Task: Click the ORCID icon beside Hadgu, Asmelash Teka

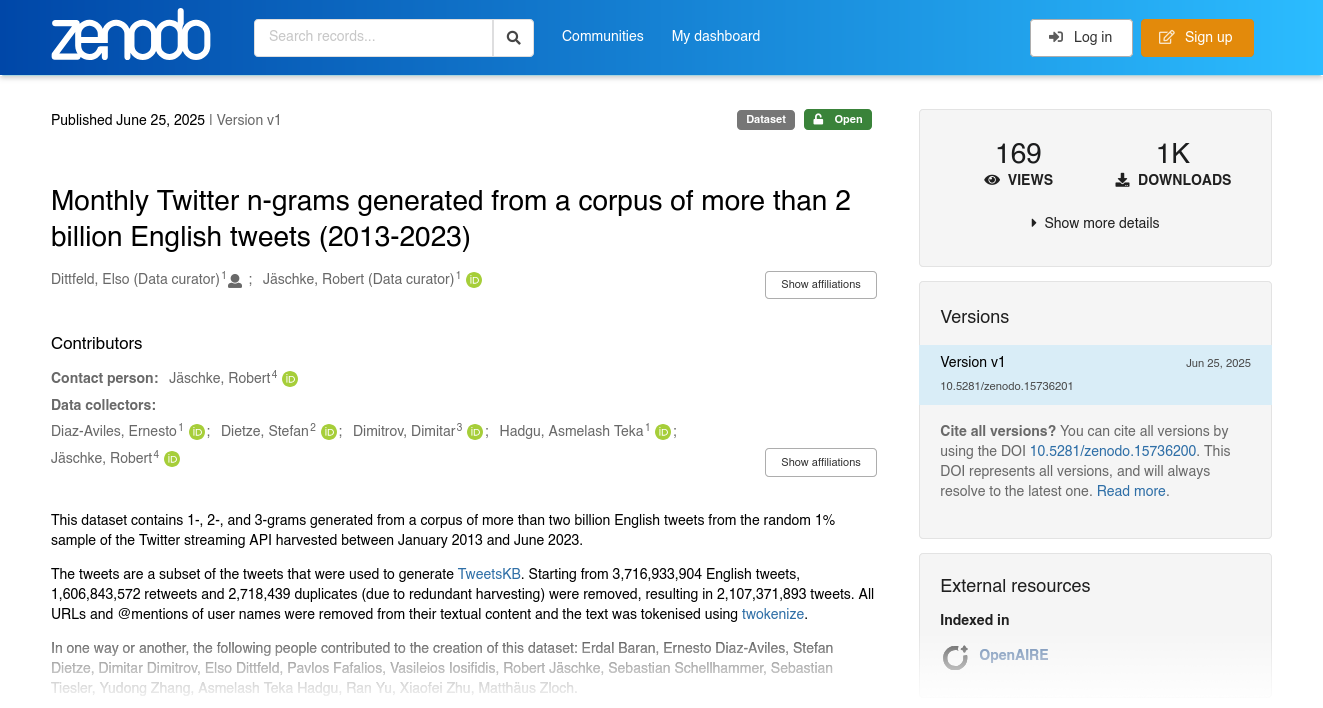Action: pos(663,431)
